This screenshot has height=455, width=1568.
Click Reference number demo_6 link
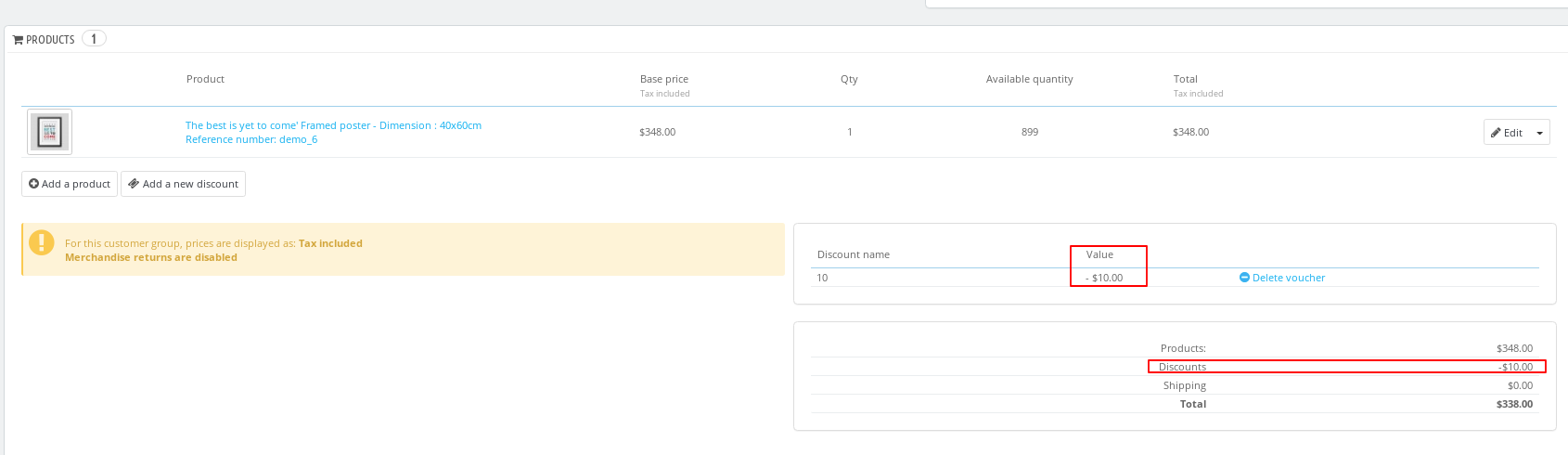coord(251,139)
